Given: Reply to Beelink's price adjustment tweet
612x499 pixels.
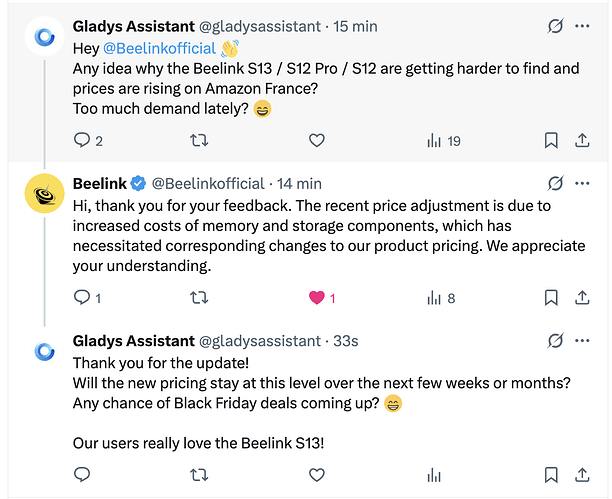Looking at the screenshot, I should 83,298.
